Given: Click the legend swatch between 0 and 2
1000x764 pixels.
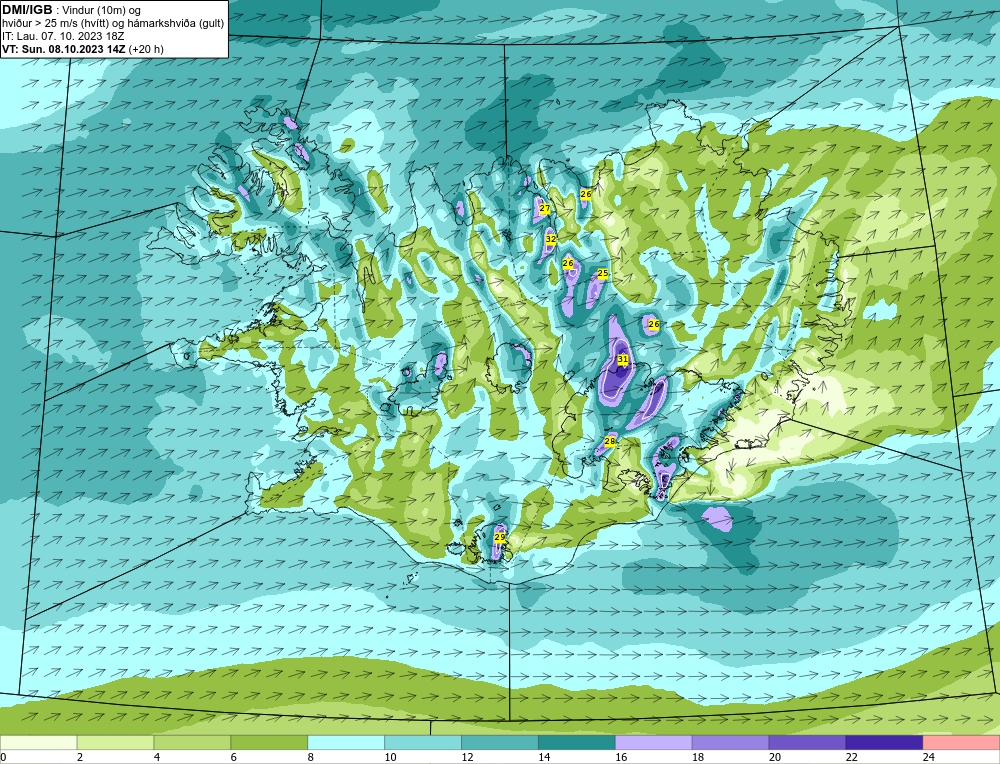Looking at the screenshot, I should (38, 743).
